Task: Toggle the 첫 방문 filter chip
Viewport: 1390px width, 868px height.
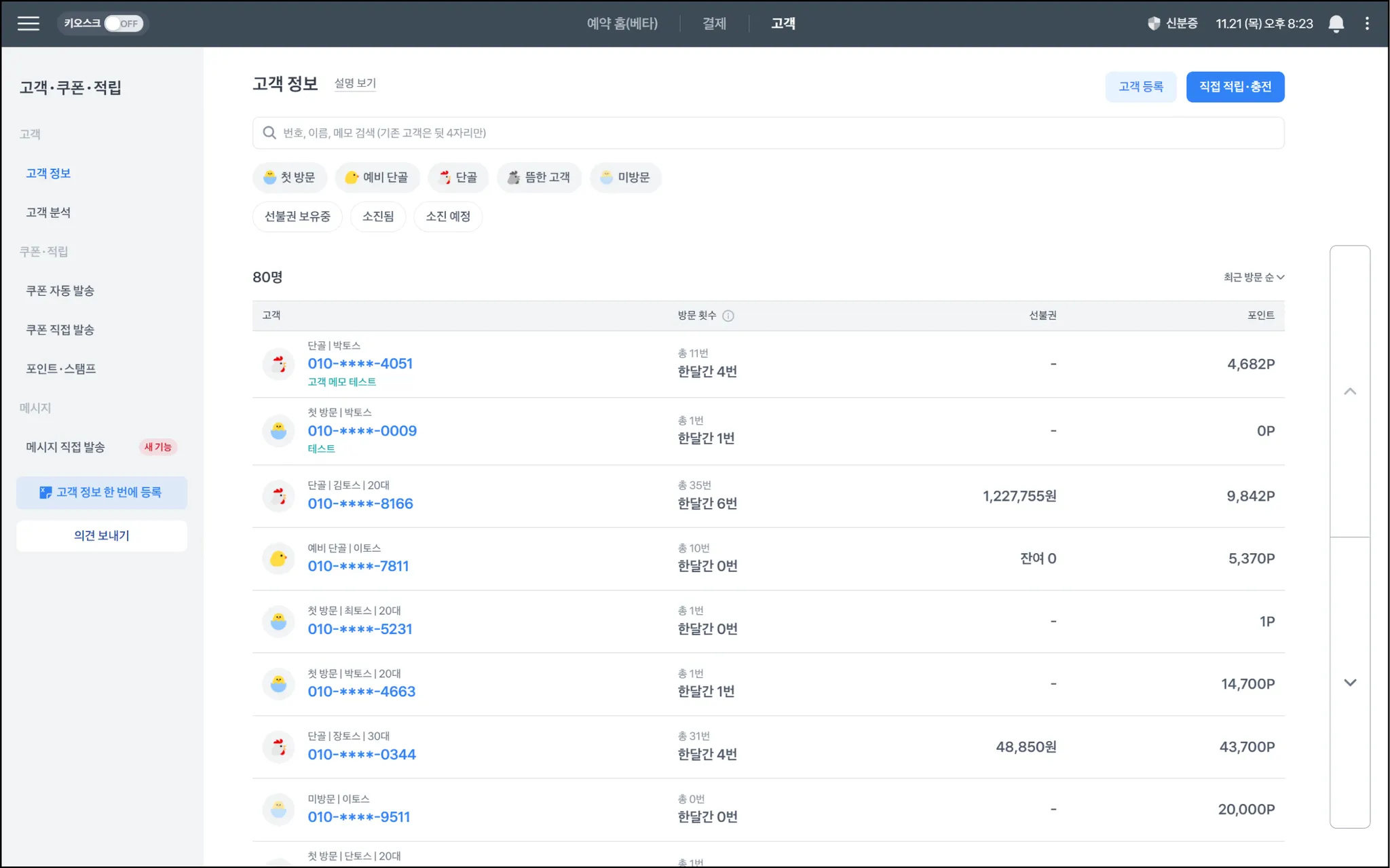Action: pyautogui.click(x=290, y=178)
